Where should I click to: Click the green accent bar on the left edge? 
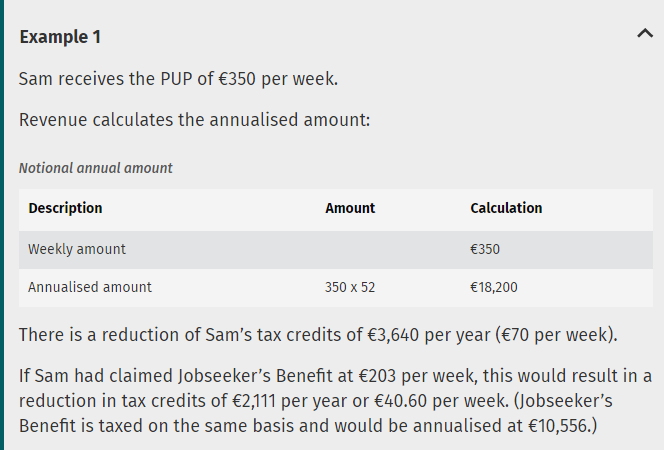[x=2, y=225]
